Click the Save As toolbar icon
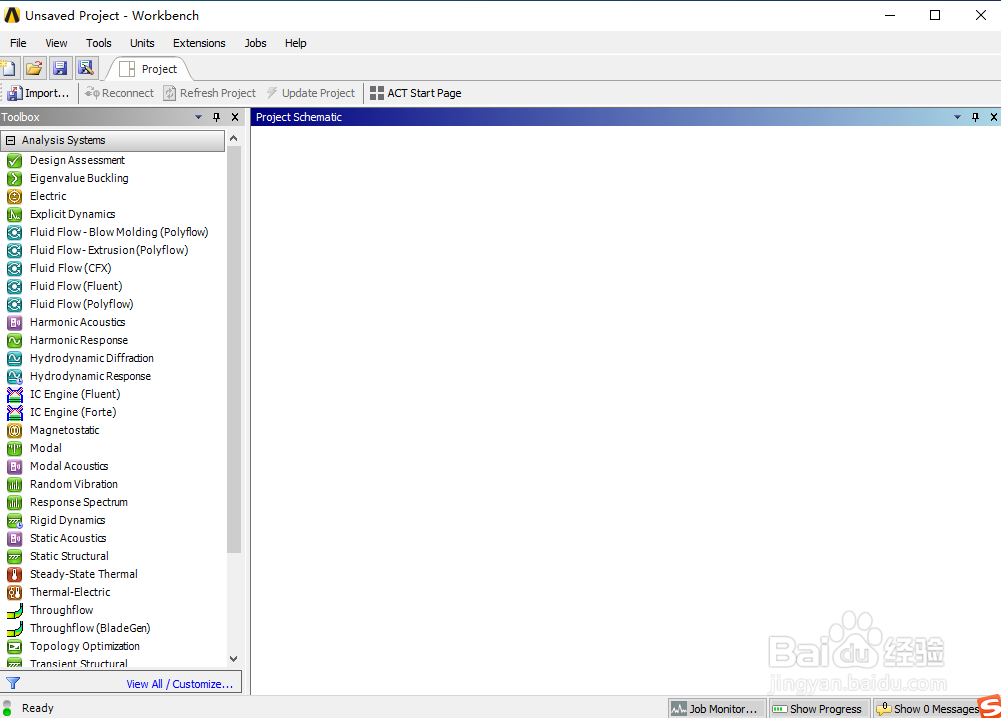The height and width of the screenshot is (718, 1001). click(86, 68)
